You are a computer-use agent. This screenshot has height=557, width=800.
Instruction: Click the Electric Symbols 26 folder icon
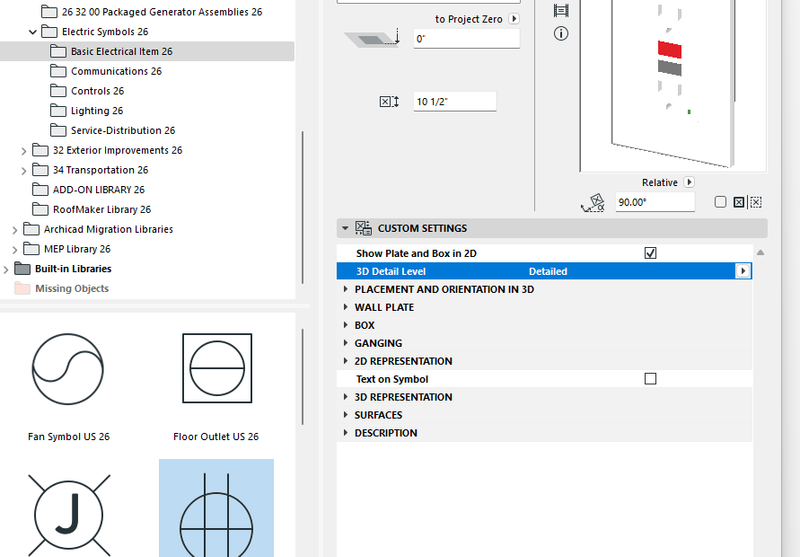pos(49,32)
